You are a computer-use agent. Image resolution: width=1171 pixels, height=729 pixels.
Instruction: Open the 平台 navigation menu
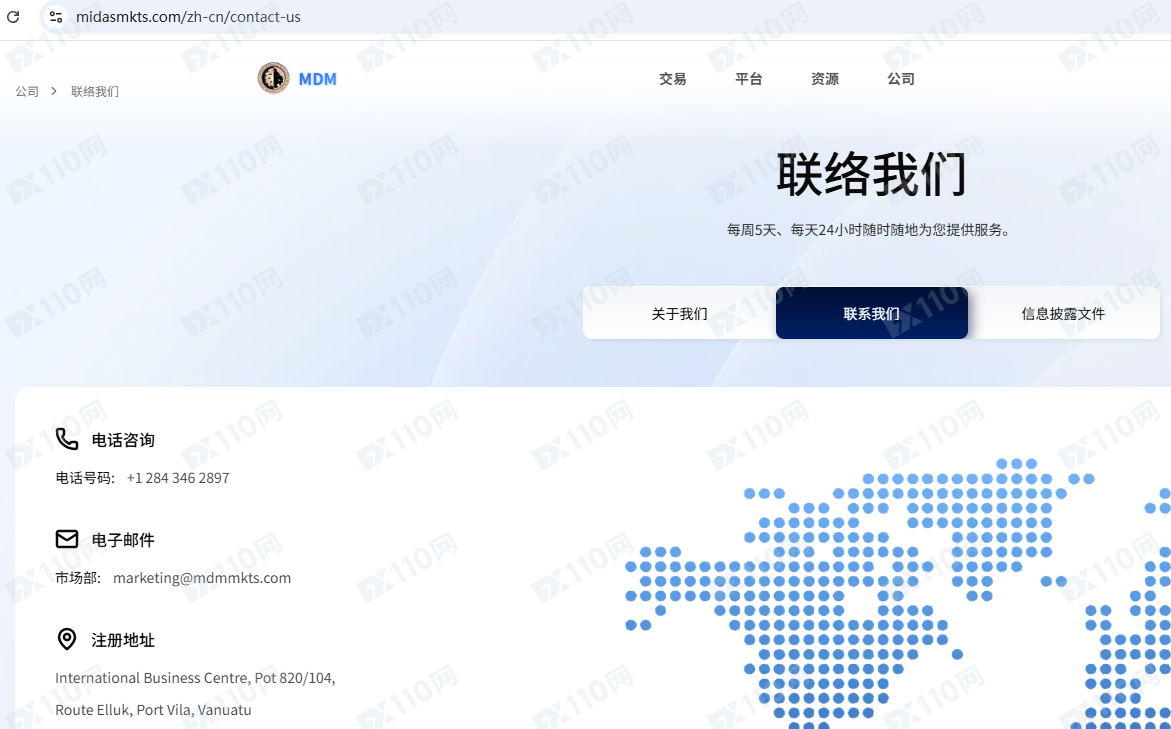[x=748, y=79]
